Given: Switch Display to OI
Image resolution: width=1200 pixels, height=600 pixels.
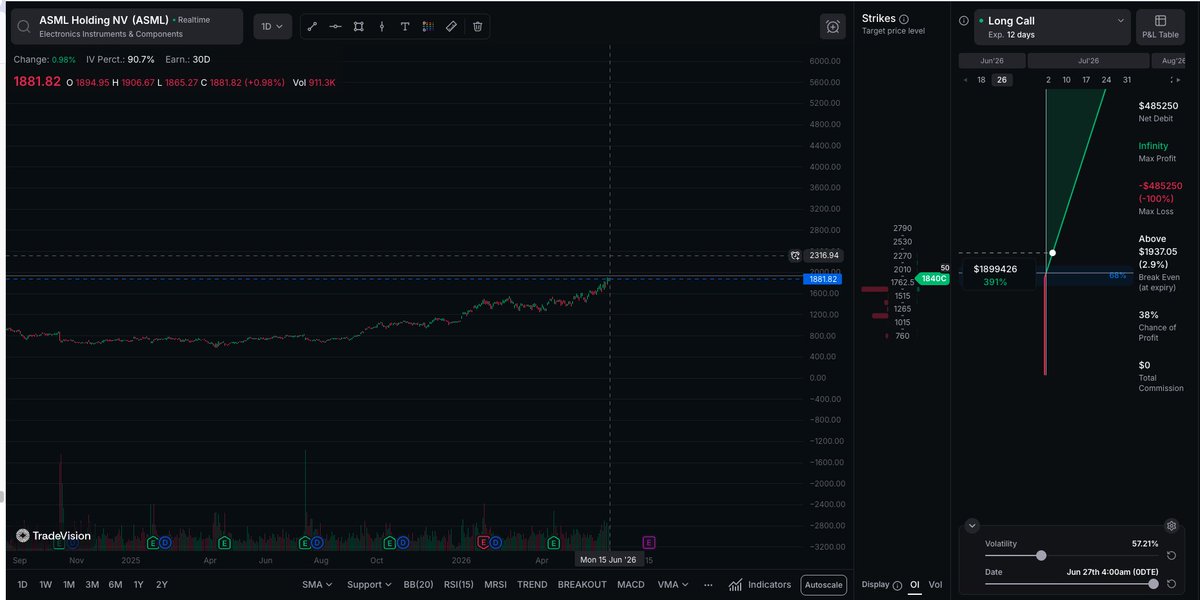Looking at the screenshot, I should (914, 585).
